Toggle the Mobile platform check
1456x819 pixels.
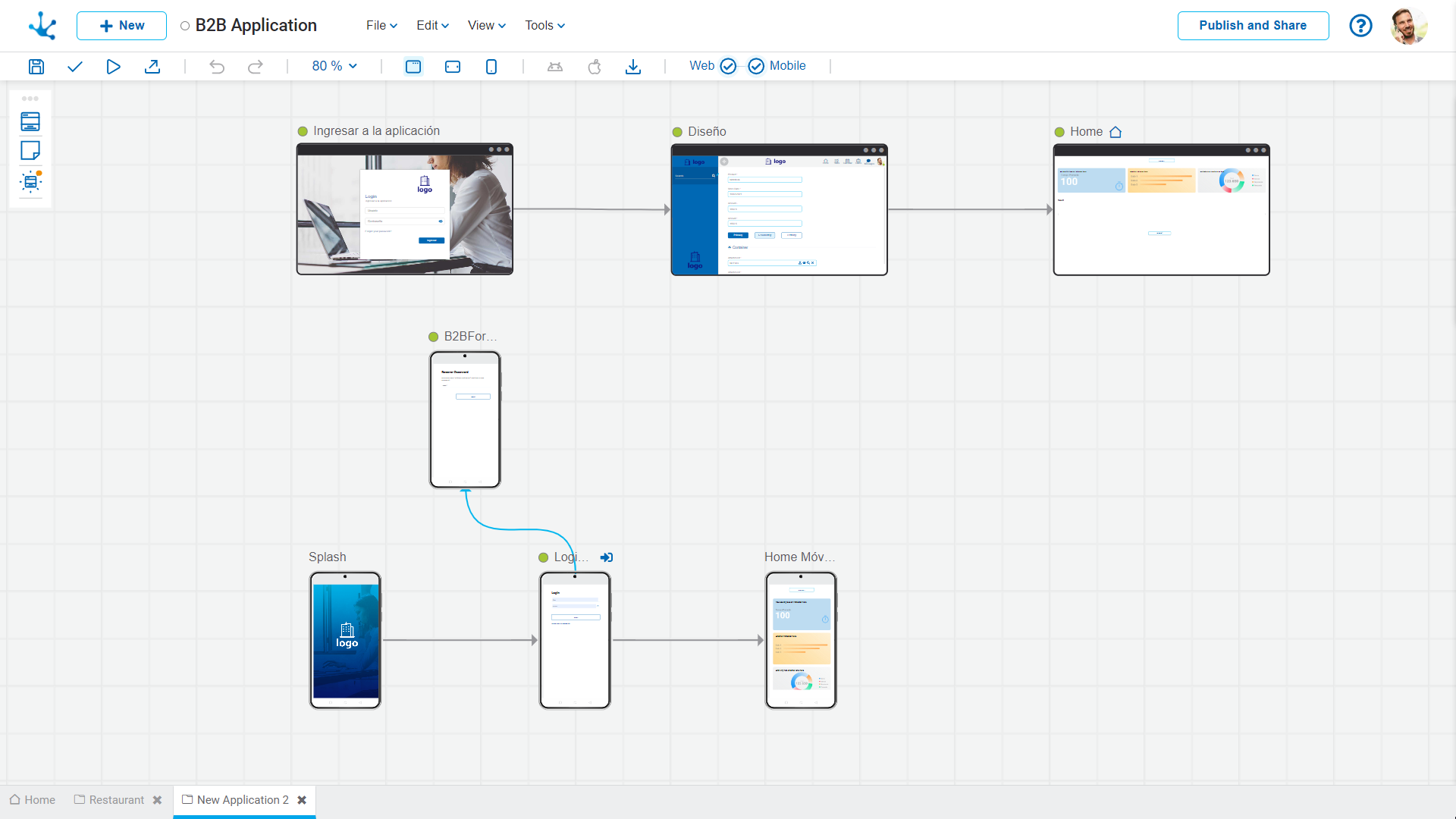point(756,67)
